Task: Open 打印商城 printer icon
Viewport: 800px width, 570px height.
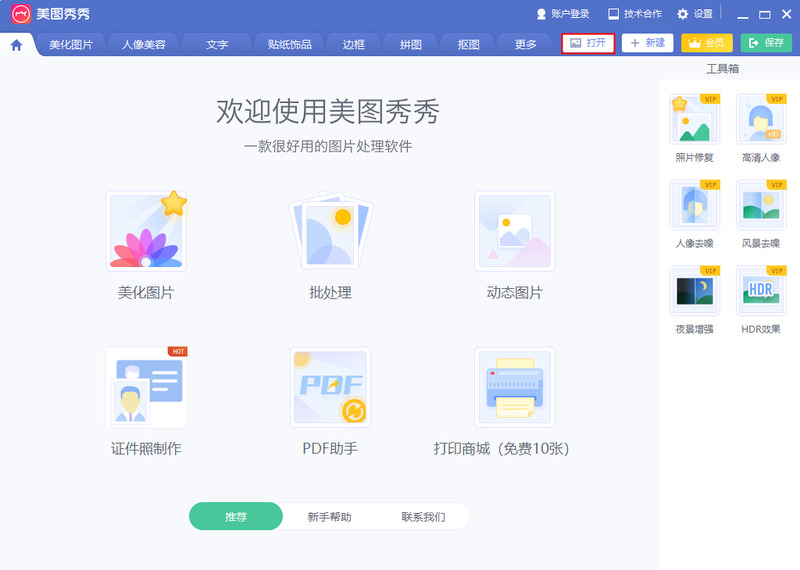Action: tap(514, 387)
